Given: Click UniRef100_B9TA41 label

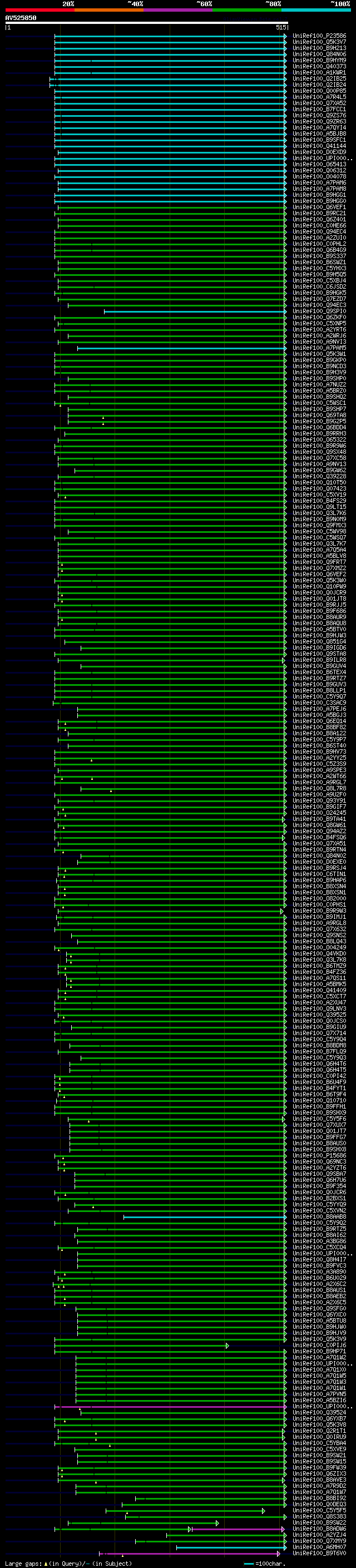Looking at the screenshot, I should (x=319, y=819).
